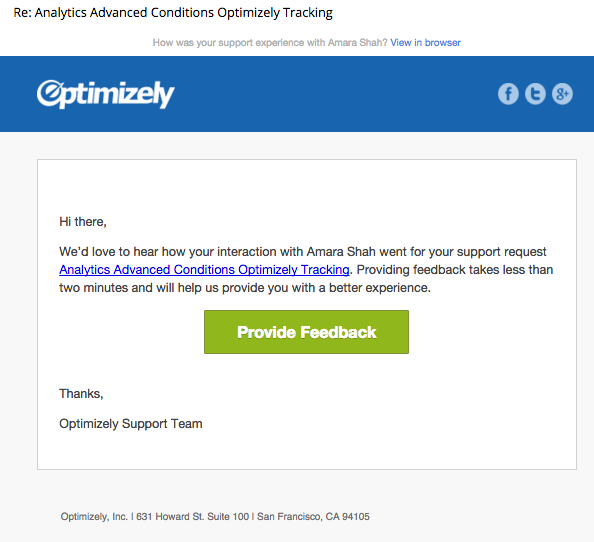Open the Analytics Advanced Conditions Optimizely Tracking link
594x542 pixels.
(x=204, y=270)
